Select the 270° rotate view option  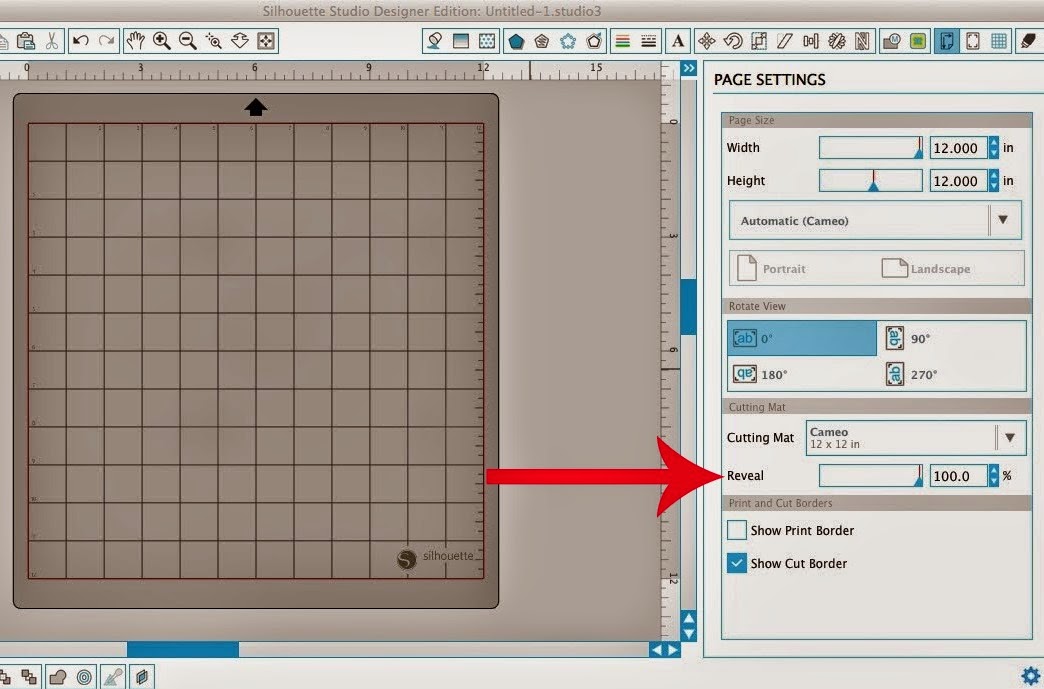point(952,374)
